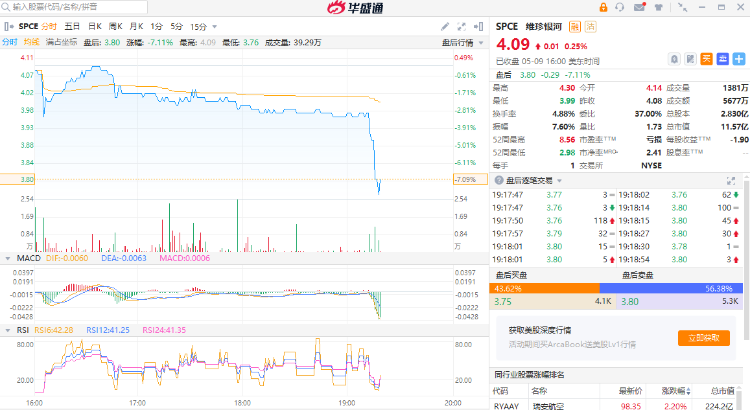Open the notes icon next to bell
This screenshot has width=750, height=410.
(x=690, y=59)
